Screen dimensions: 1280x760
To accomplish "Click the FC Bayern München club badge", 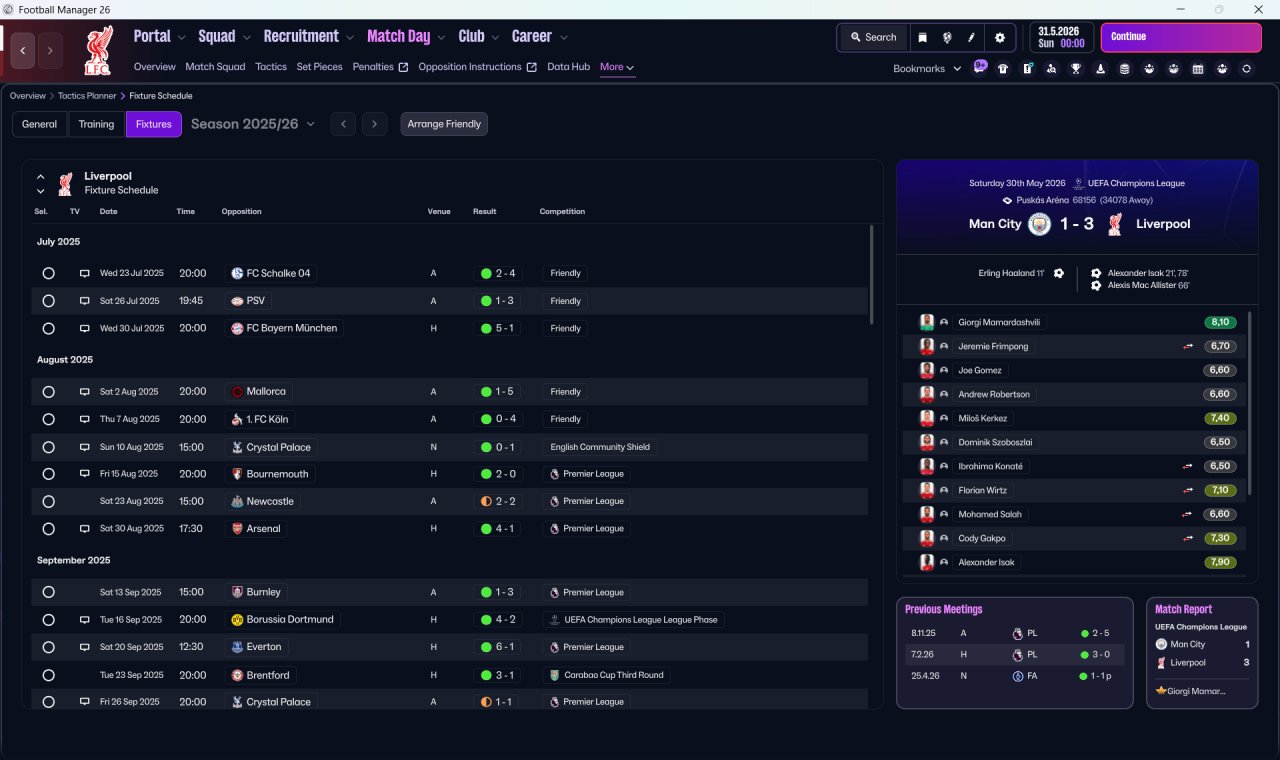I will [237, 328].
